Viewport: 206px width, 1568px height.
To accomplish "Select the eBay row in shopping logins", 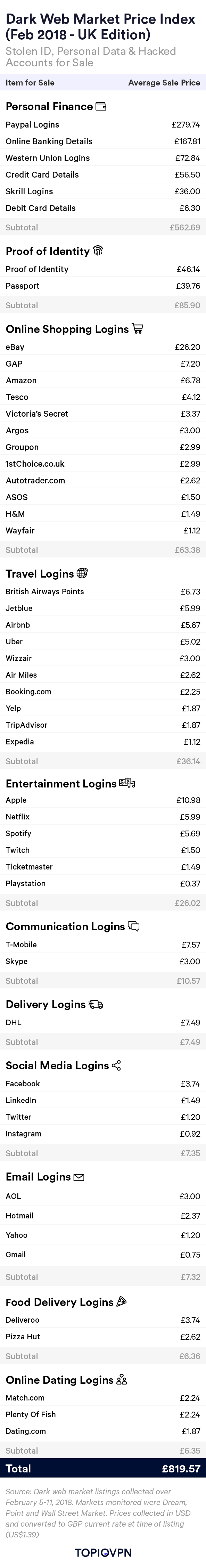I will (103, 347).
